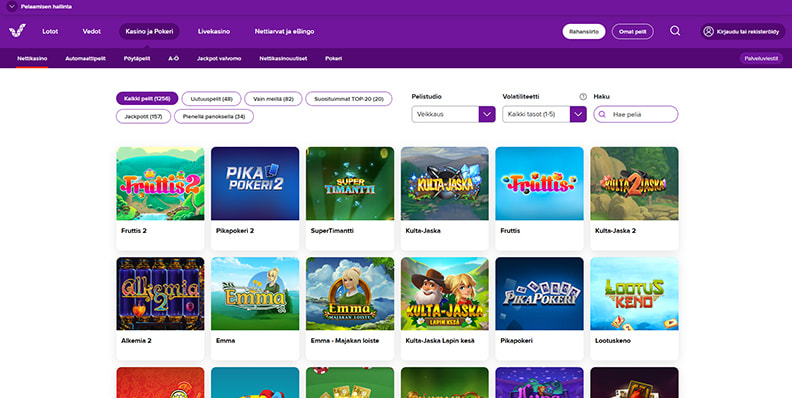Open Kulta-Jaska Lapin kesä thumbnail
Image resolution: width=792 pixels, height=398 pixels.
(x=444, y=294)
